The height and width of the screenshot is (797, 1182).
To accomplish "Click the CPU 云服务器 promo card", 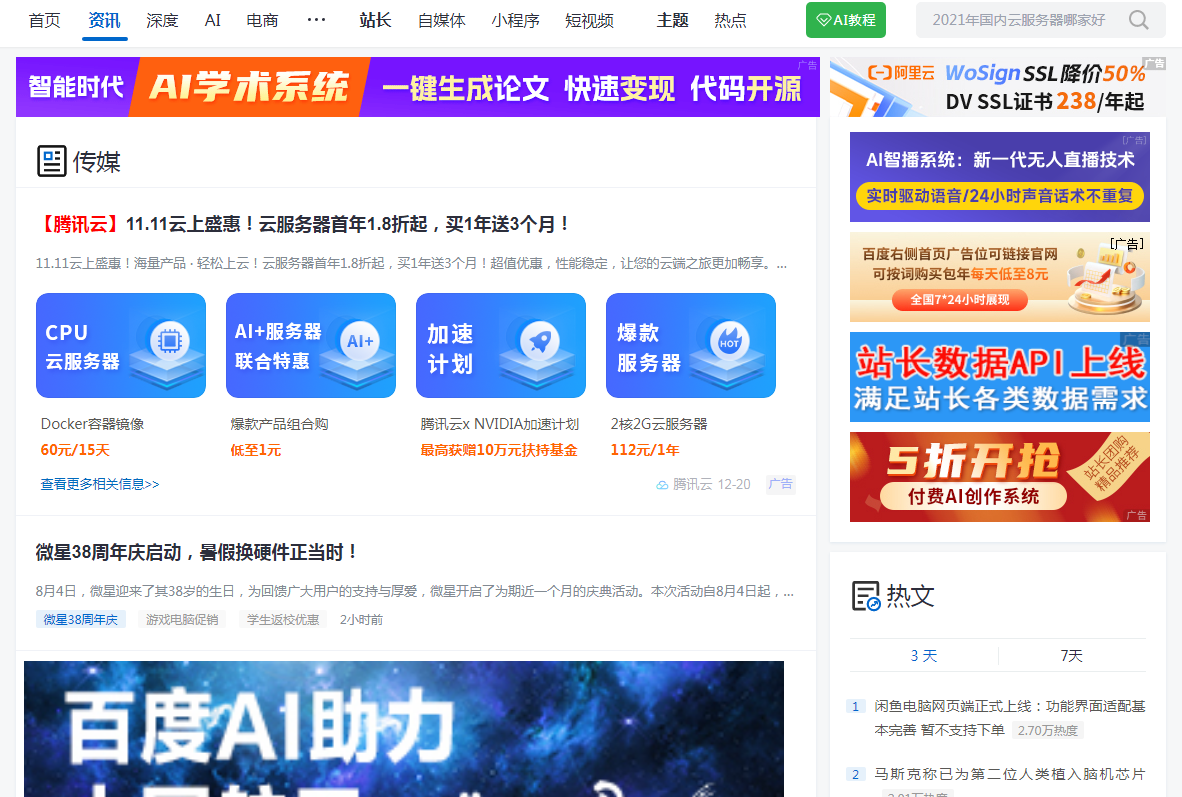I will pos(121,345).
